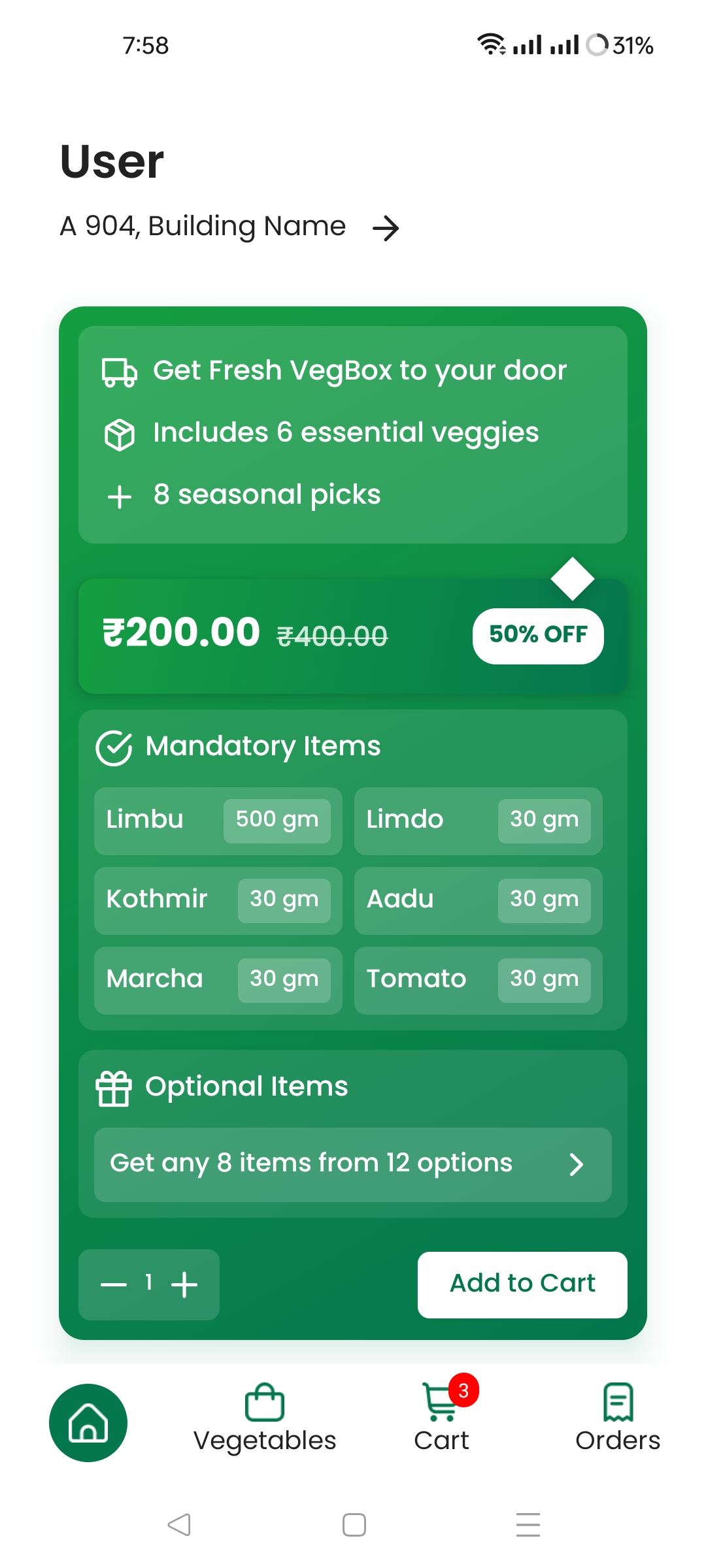Image resolution: width=706 pixels, height=1568 pixels.
Task: Expand the 8 items from 12 options chevron
Action: 576,1164
